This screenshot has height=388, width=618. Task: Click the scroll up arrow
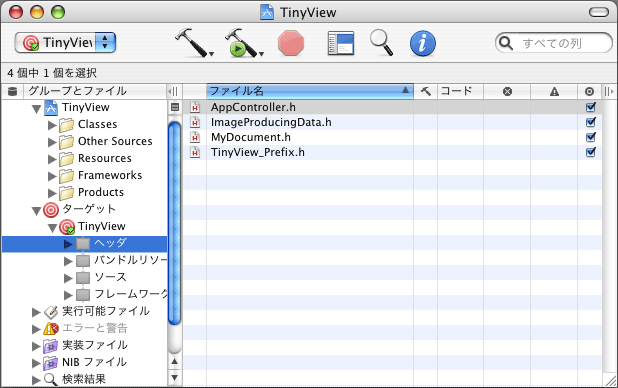pos(175,361)
